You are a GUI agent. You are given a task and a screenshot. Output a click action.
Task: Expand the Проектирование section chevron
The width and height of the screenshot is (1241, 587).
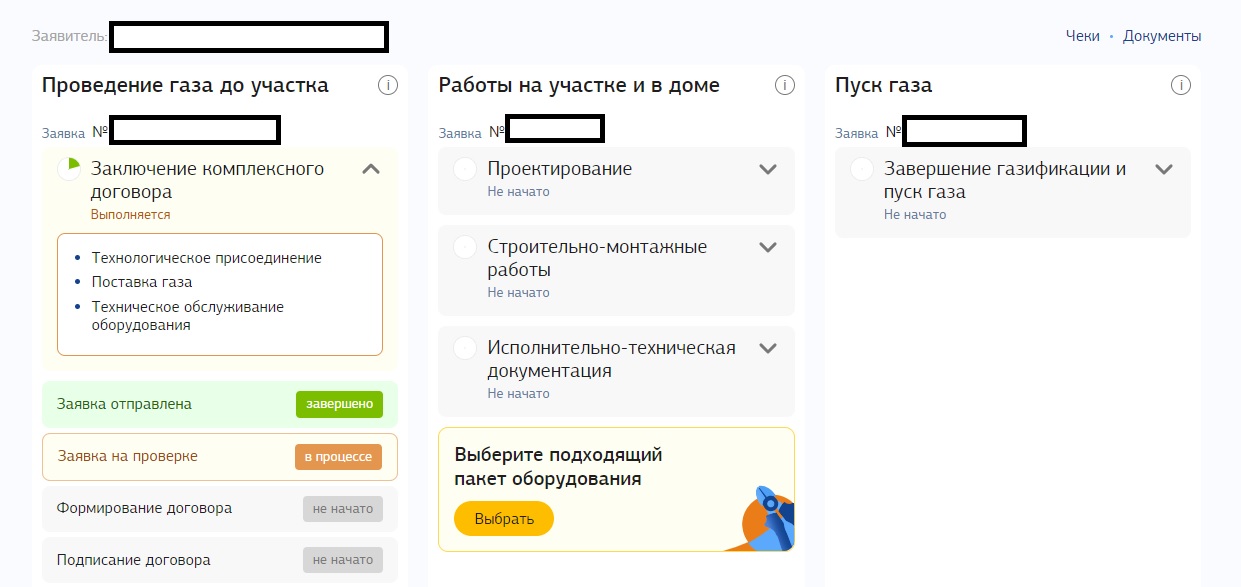click(x=768, y=169)
